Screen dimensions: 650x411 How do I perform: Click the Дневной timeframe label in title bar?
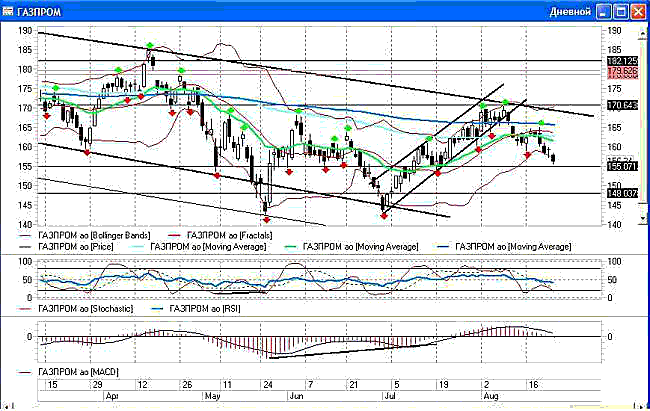[570, 12]
